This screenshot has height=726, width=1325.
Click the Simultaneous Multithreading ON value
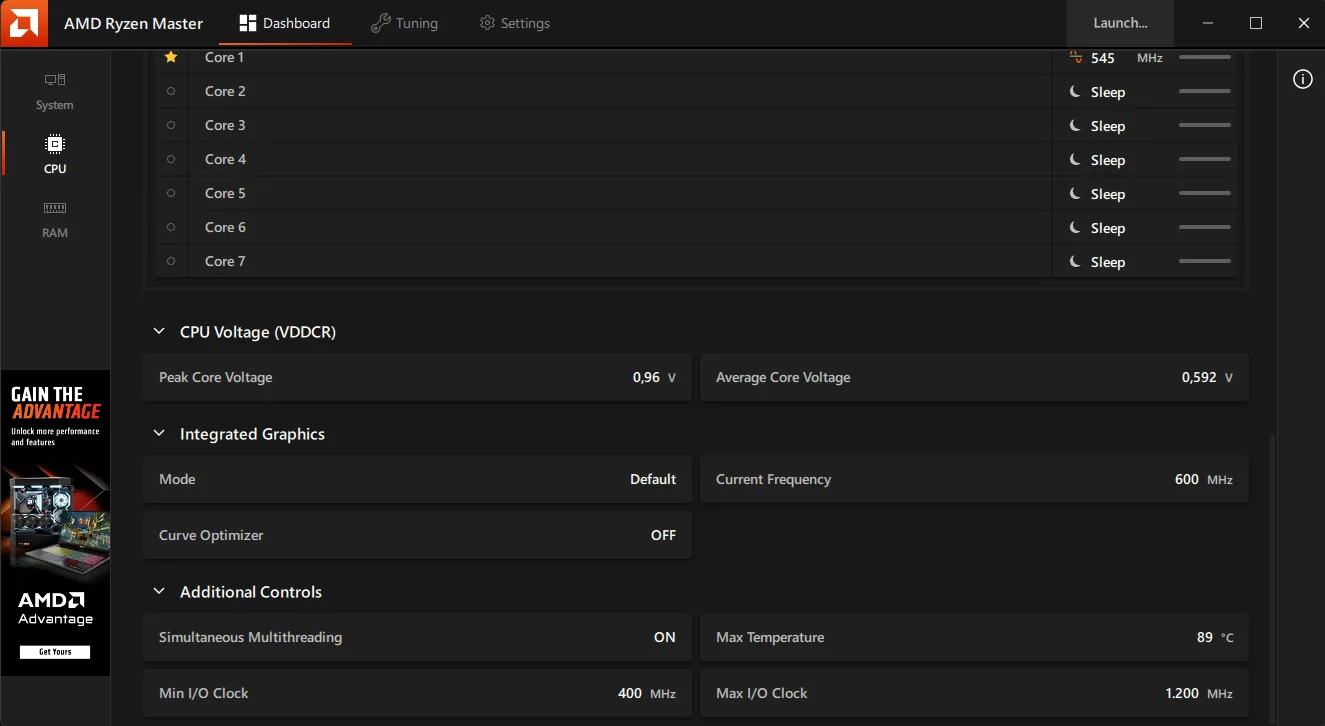pos(665,637)
